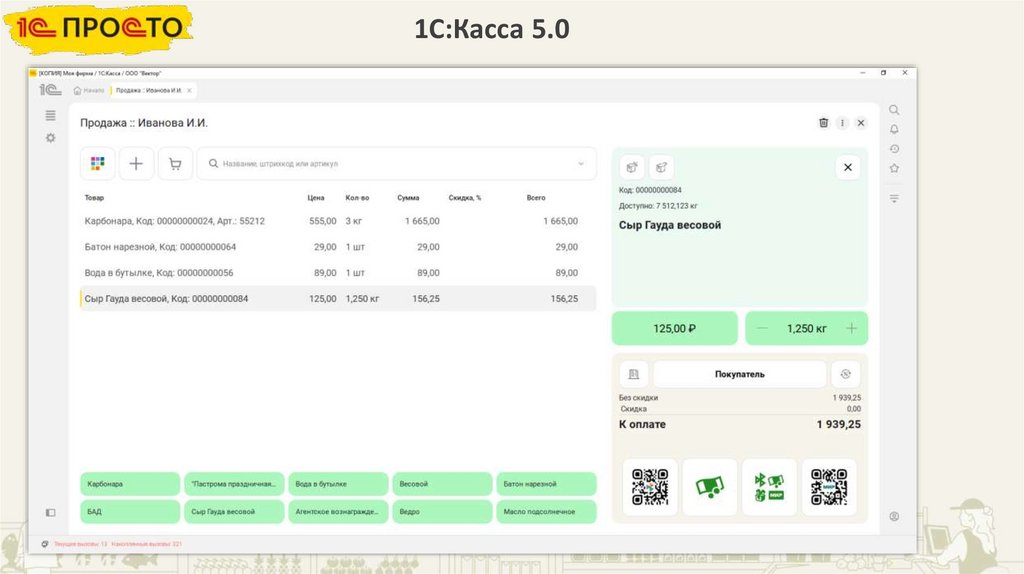The height and width of the screenshot is (574, 1024).
Task: Click the БАД quick button
Action: (x=130, y=511)
